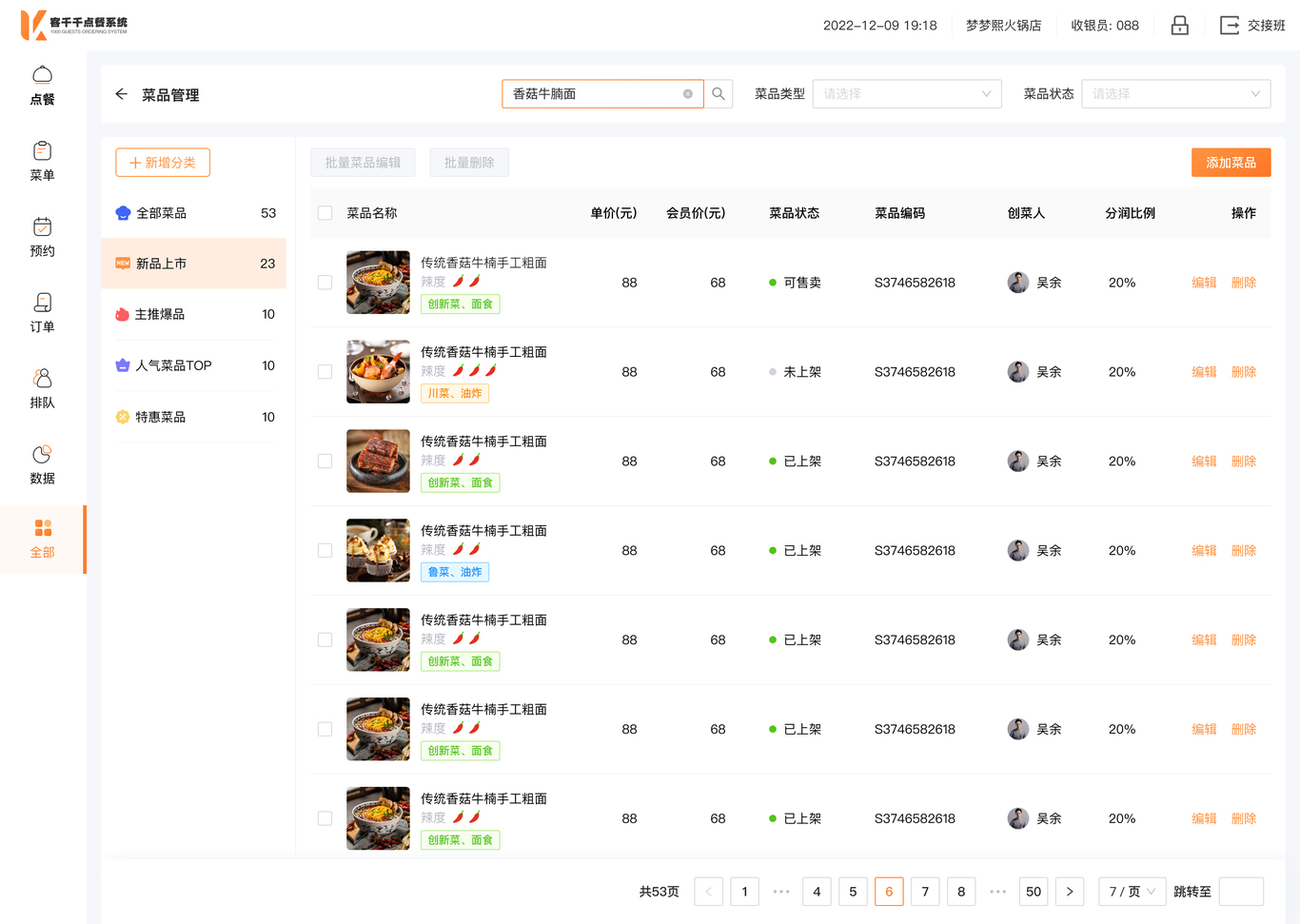The width and height of the screenshot is (1300, 924).
Task: Check the box for the third dish row with braised pork image
Action: click(325, 462)
